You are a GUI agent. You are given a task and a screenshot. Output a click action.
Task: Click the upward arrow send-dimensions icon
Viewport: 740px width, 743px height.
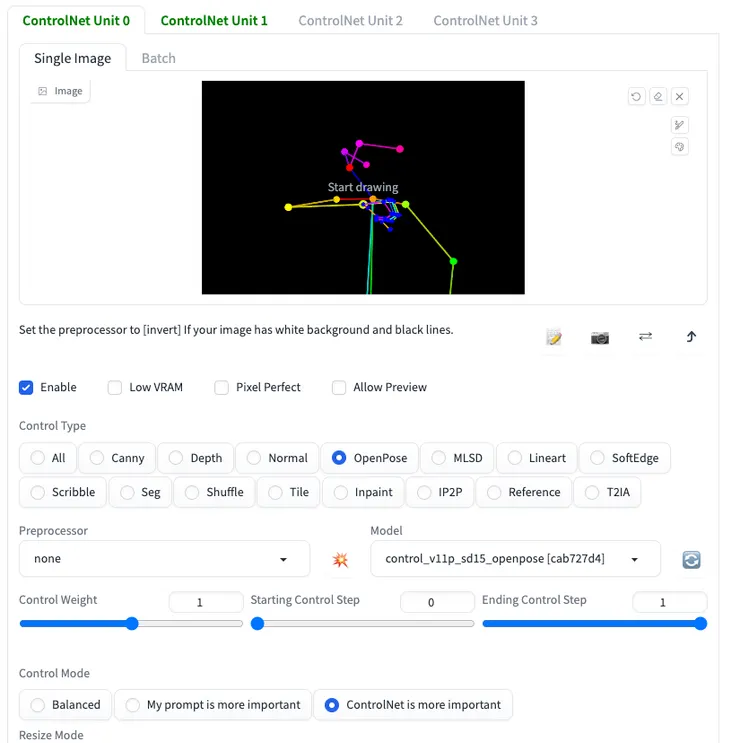click(x=691, y=337)
